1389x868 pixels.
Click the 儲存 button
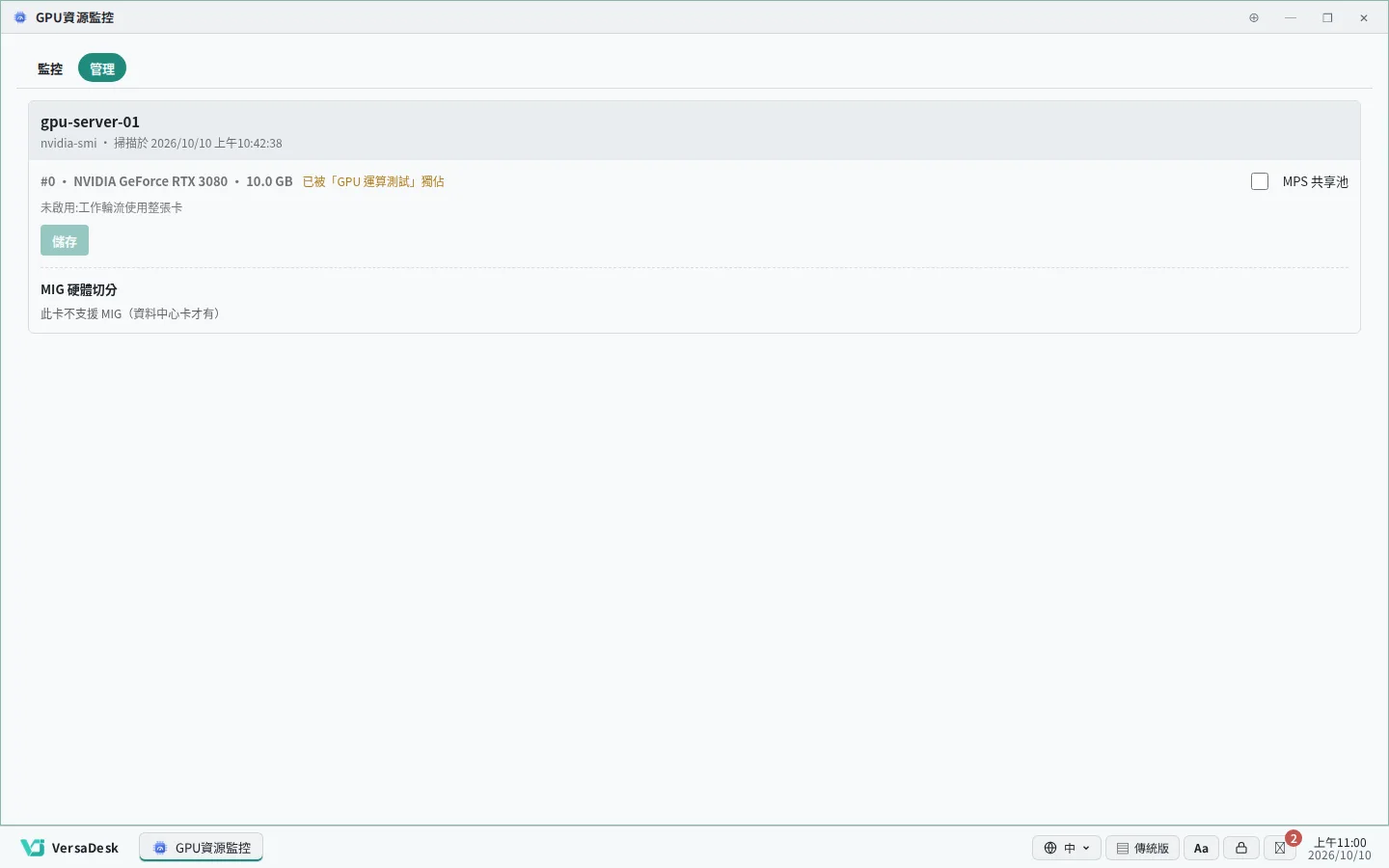click(65, 240)
